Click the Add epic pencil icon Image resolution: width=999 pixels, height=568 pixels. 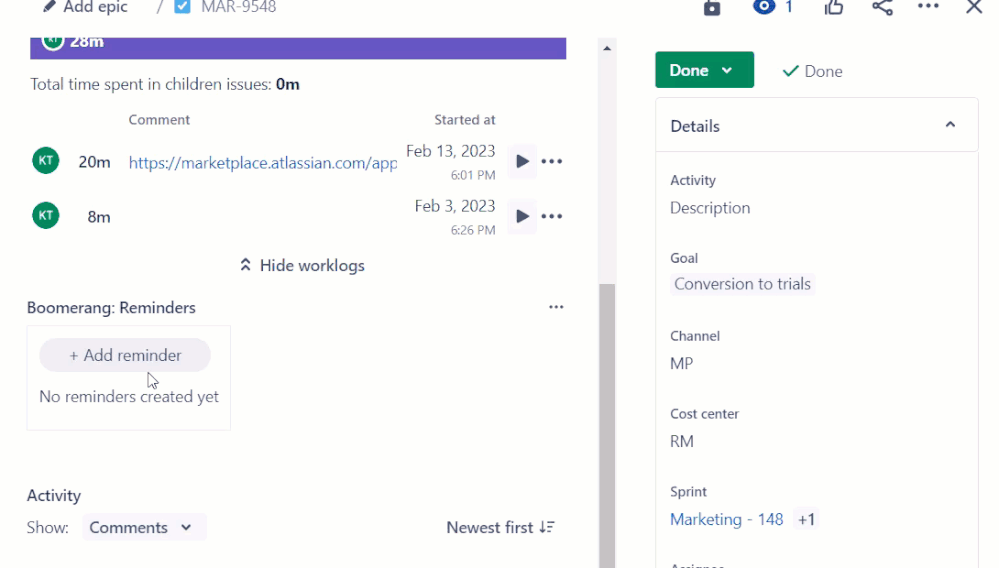coord(49,6)
